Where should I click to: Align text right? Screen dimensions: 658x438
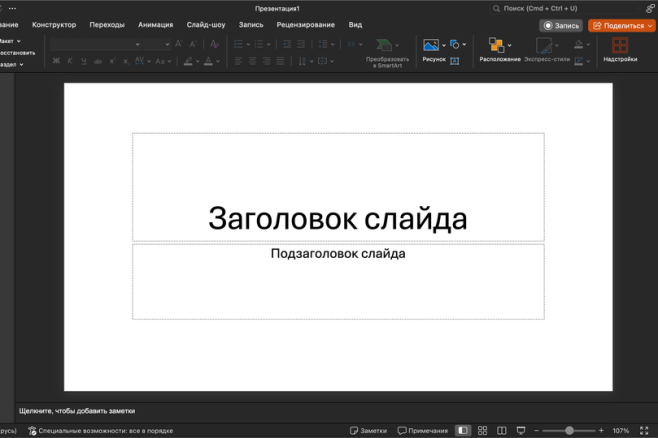pos(266,61)
